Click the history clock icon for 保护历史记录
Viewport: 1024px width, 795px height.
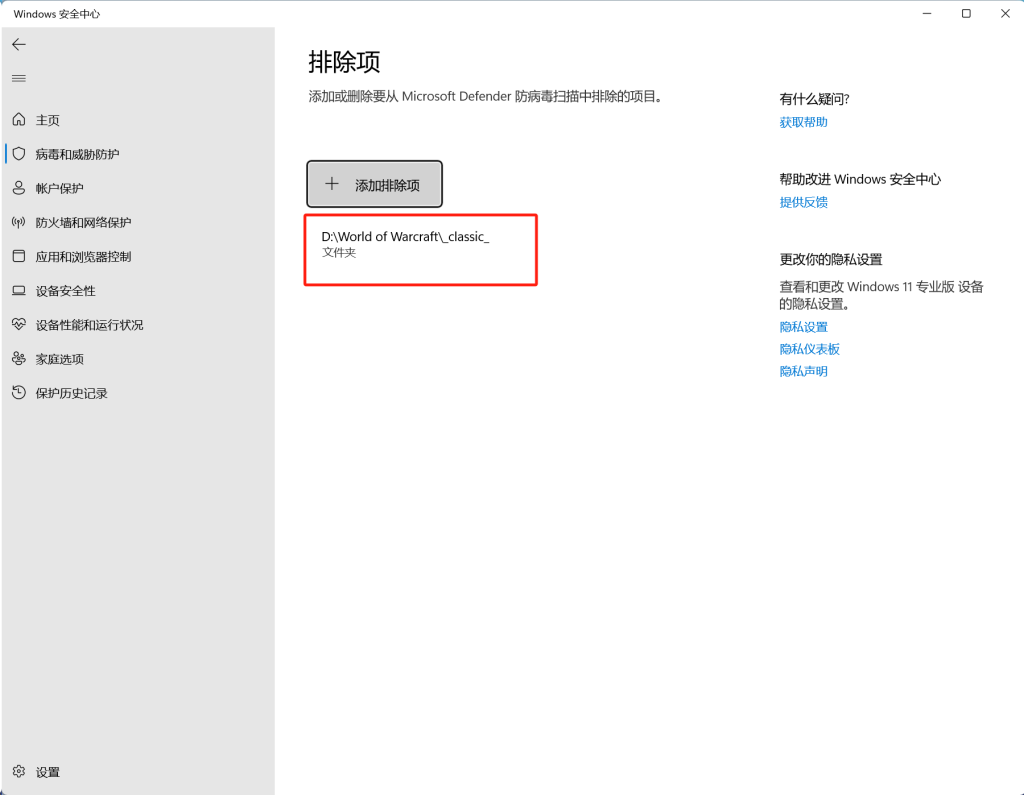coord(19,393)
